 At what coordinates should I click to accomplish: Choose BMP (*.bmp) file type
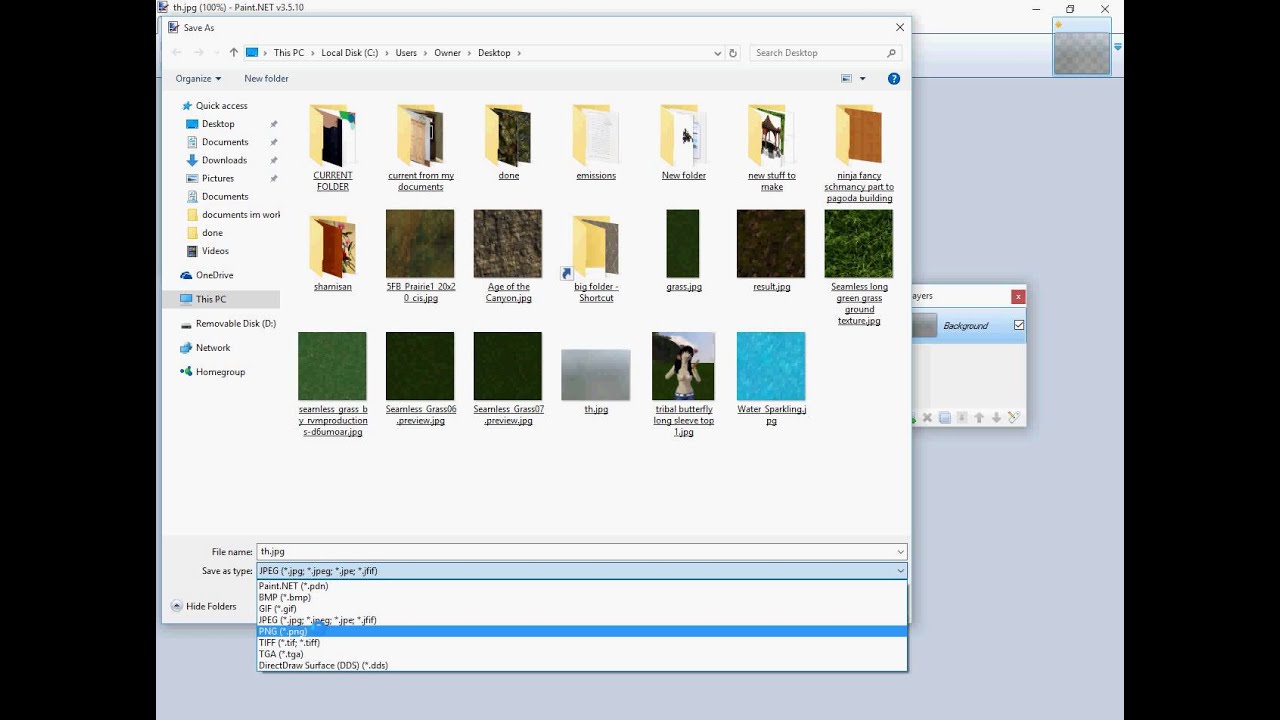(x=582, y=598)
